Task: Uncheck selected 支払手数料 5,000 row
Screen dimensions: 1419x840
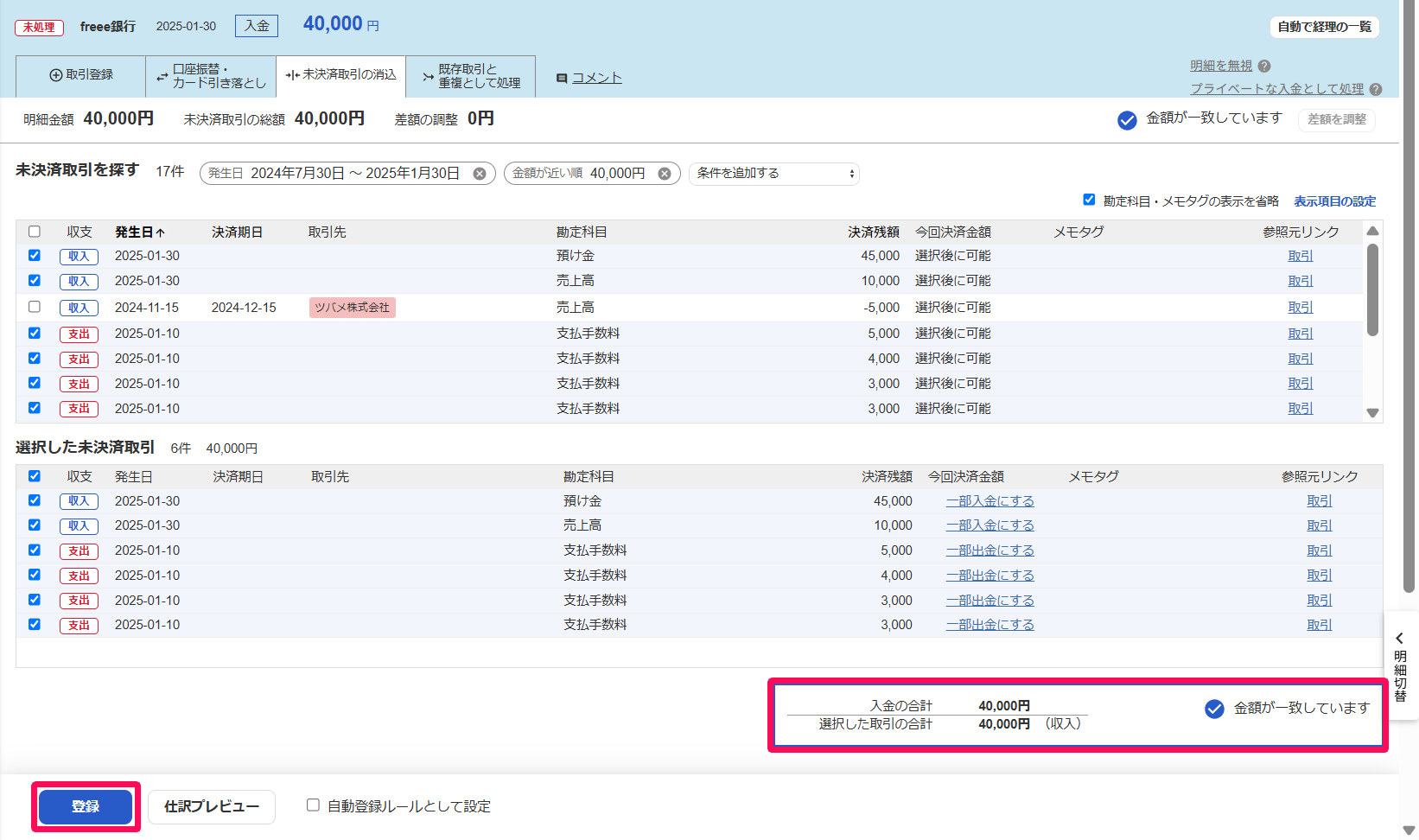Action: tap(35, 550)
